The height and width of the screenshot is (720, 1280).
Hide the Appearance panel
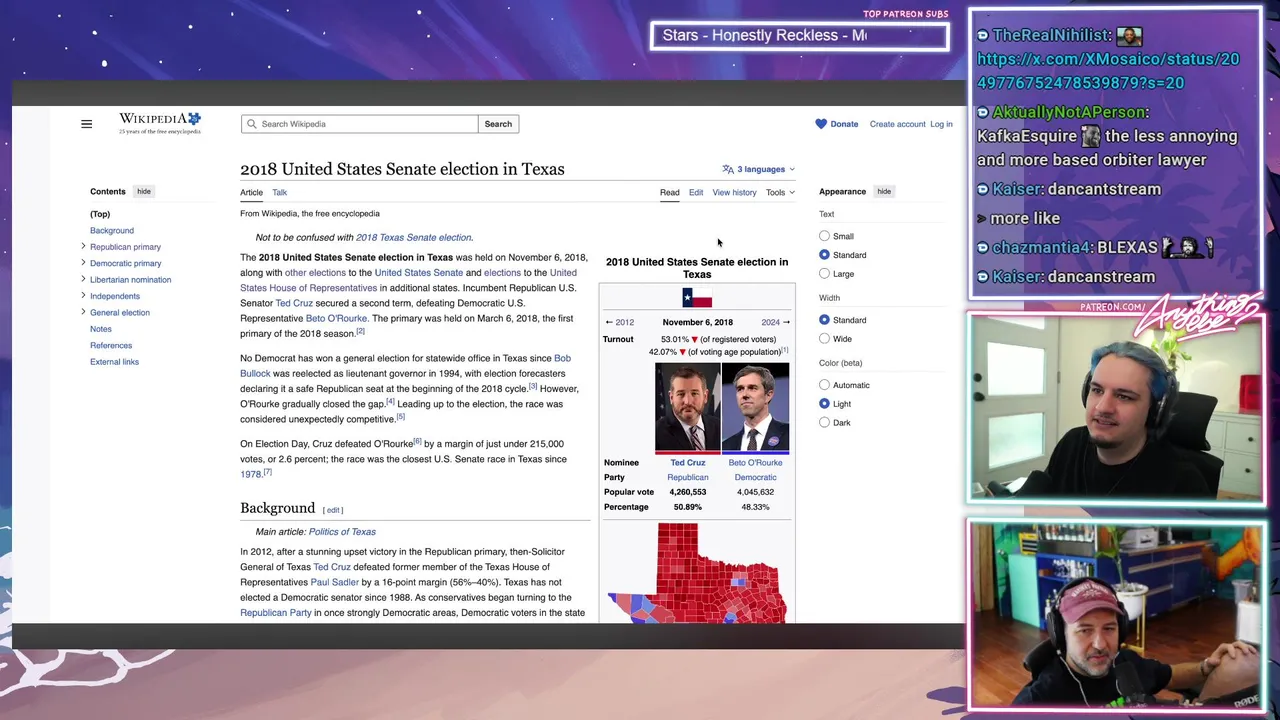[884, 191]
